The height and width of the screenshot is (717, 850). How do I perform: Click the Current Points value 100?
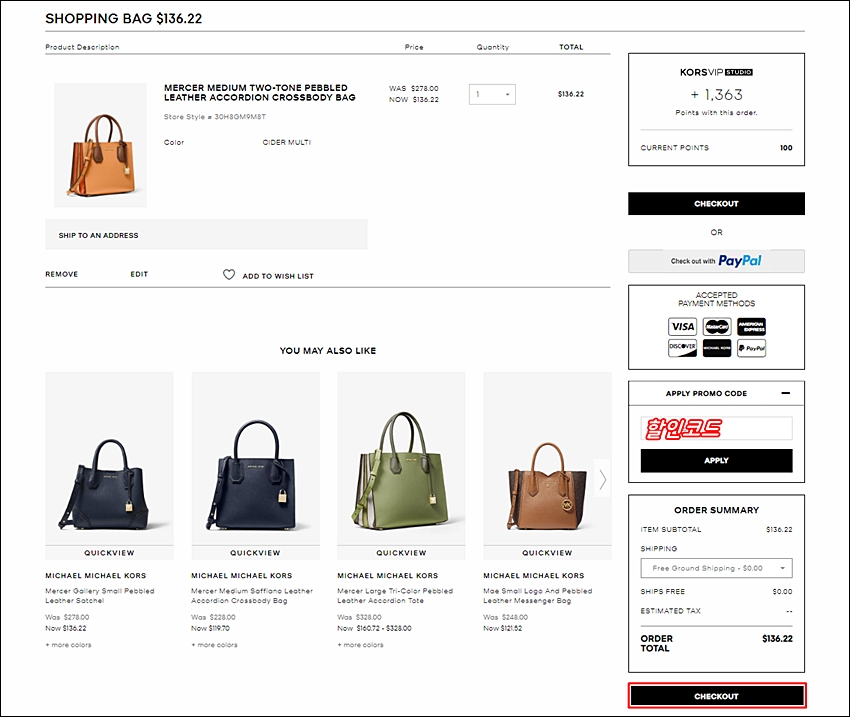point(786,147)
